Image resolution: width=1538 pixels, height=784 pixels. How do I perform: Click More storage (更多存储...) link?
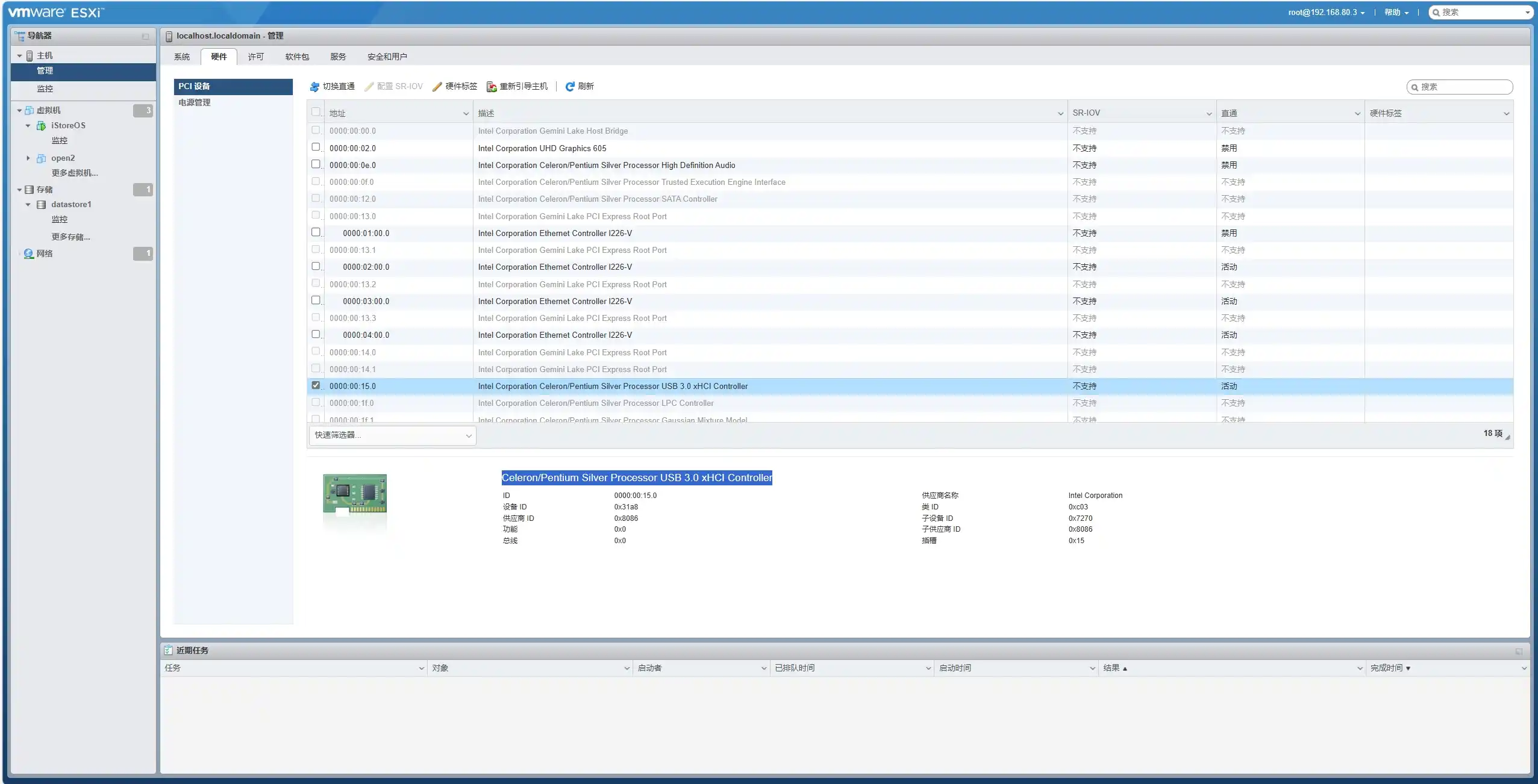[70, 237]
